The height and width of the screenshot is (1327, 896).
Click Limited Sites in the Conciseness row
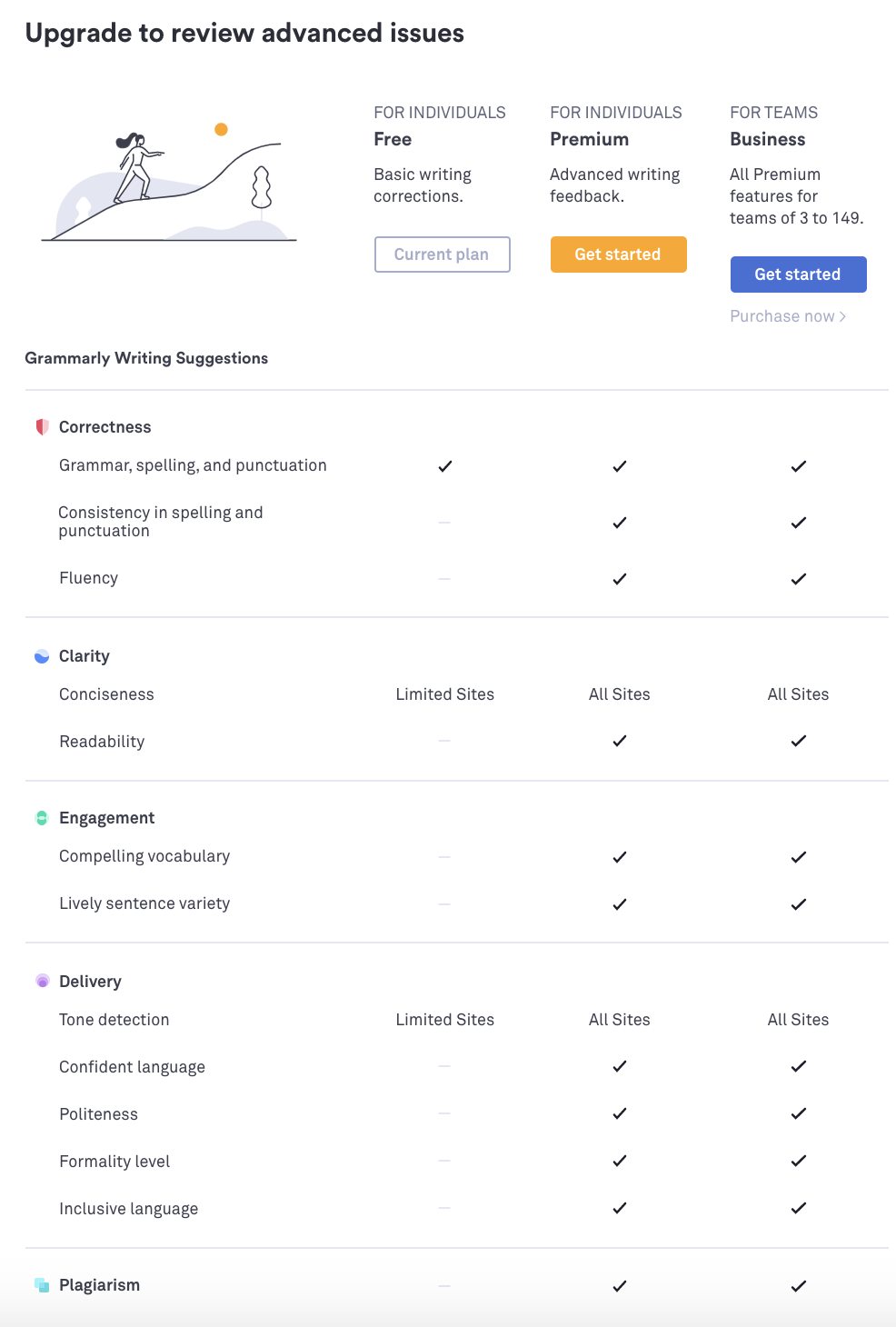pos(445,694)
